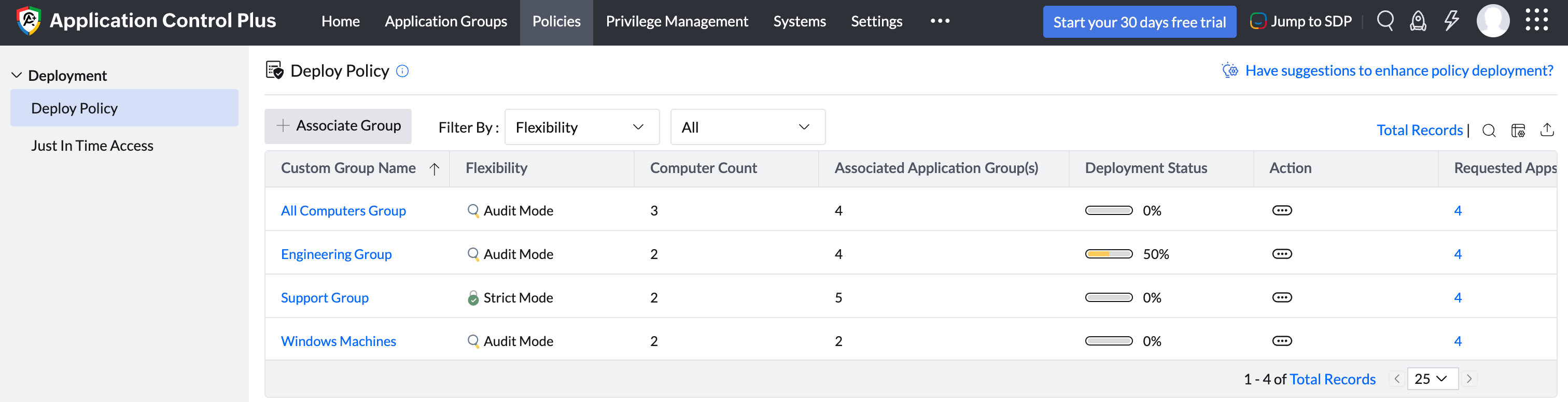Click the Application Control Plus shield logo

pyautogui.click(x=29, y=21)
